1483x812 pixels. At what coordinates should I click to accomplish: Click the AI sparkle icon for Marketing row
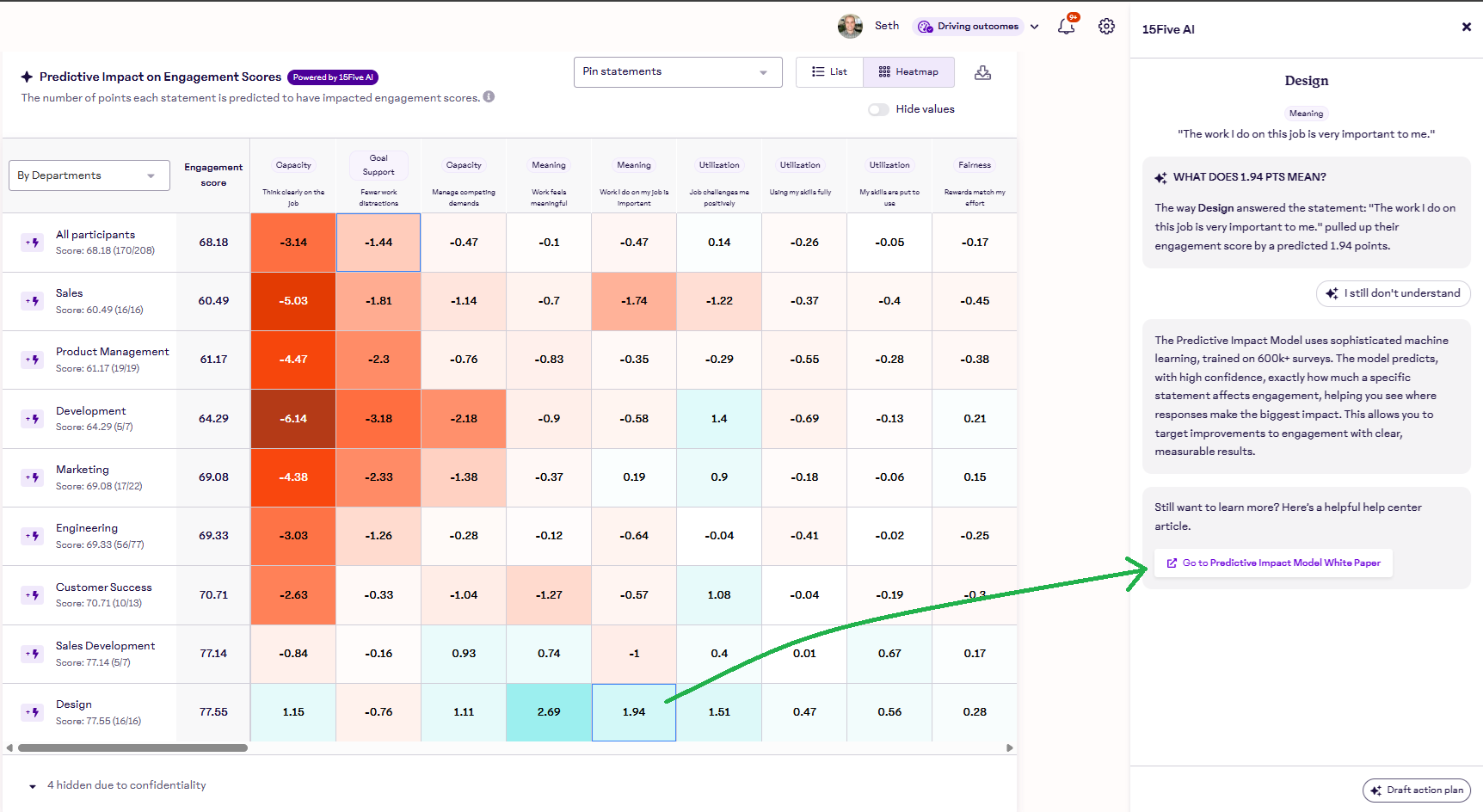pyautogui.click(x=33, y=477)
